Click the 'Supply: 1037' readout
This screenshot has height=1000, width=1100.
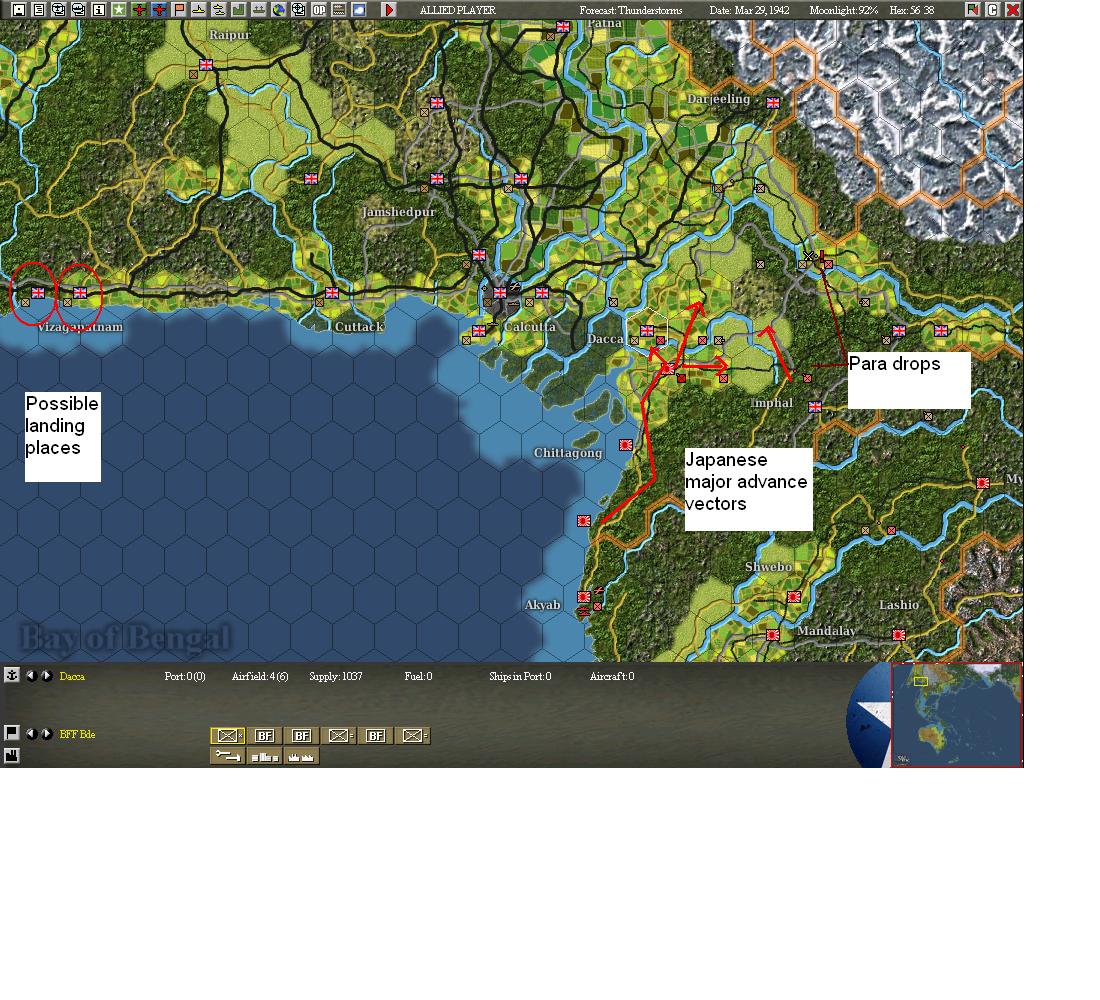(336, 676)
